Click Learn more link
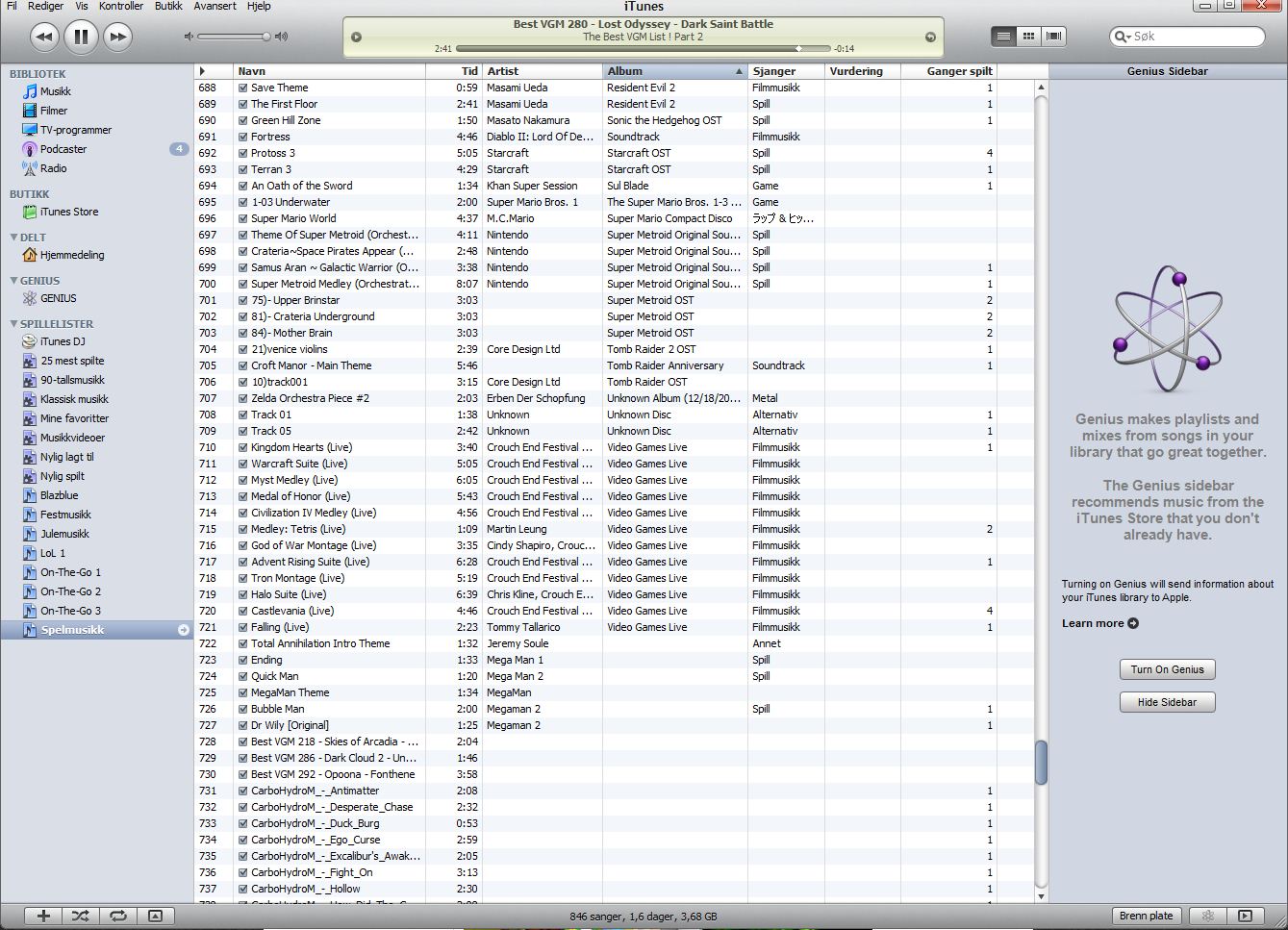 pos(1099,623)
